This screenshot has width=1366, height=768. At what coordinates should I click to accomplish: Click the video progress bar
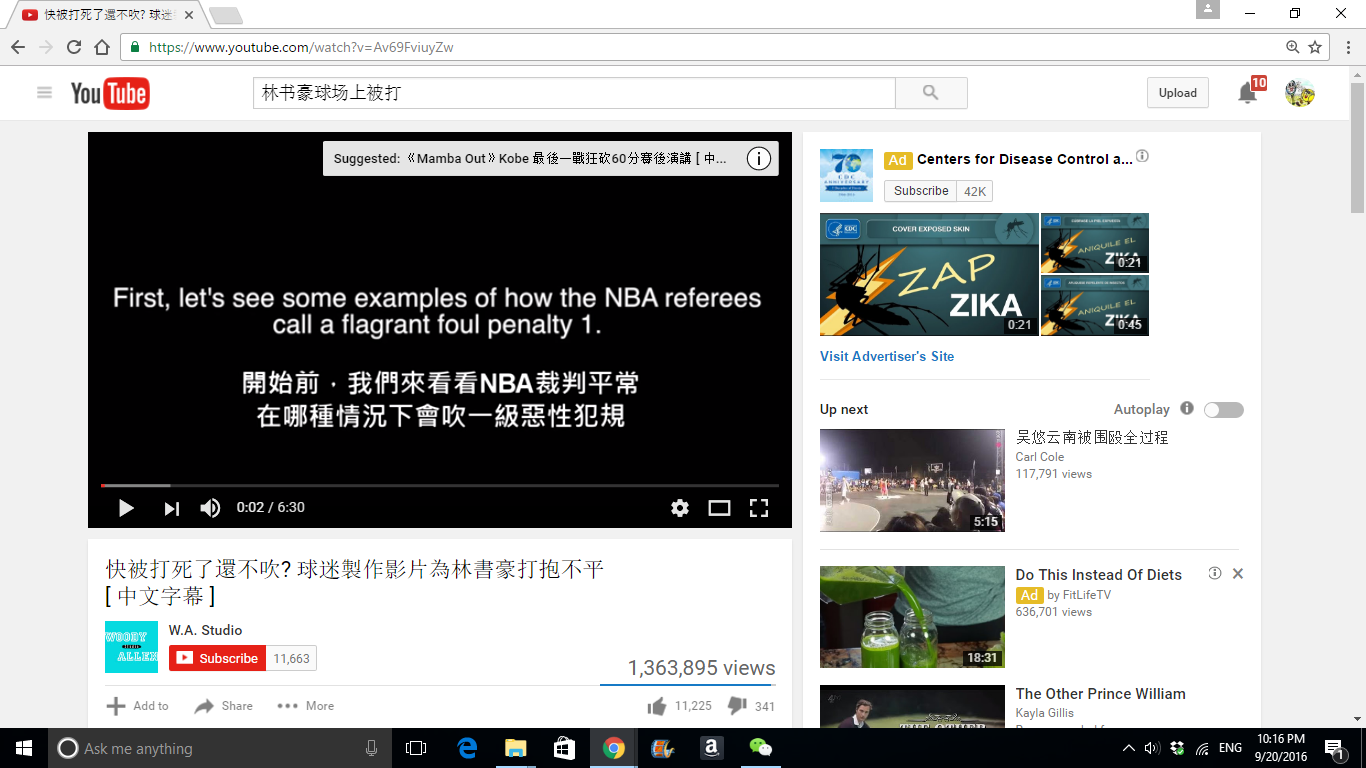click(440, 486)
